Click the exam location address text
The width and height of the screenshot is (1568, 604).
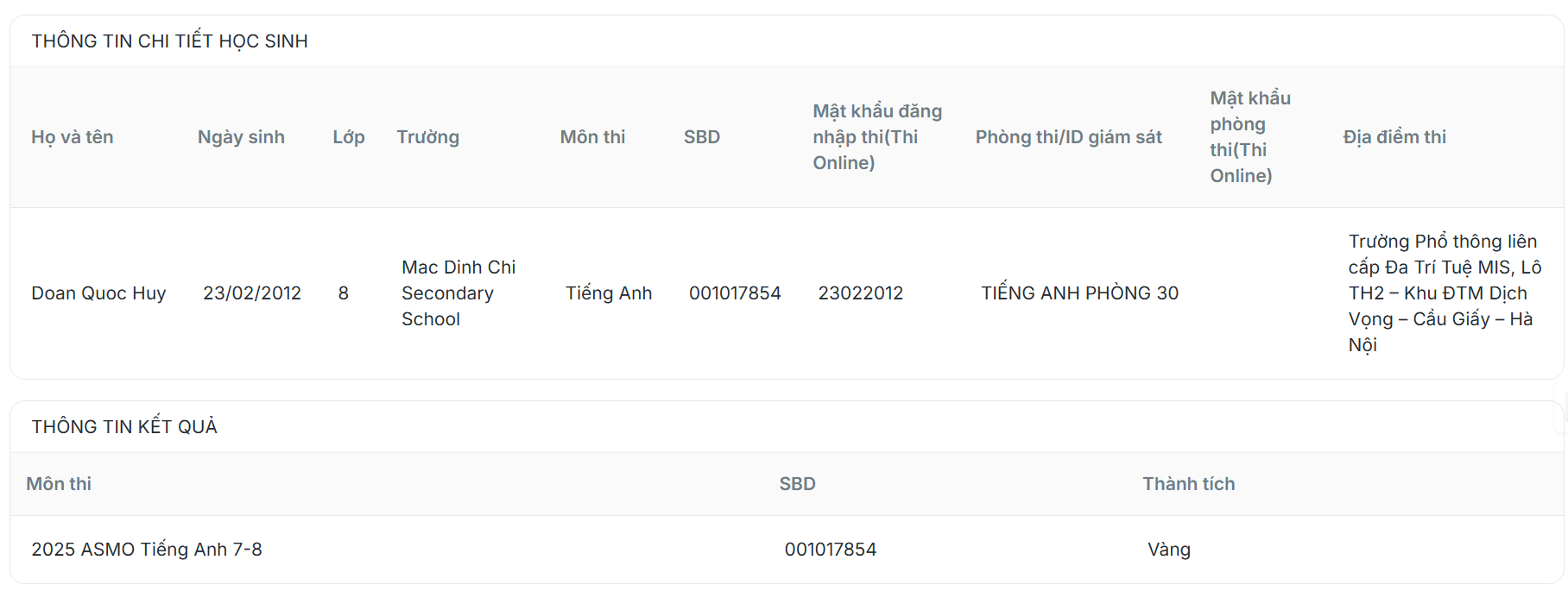tap(1444, 293)
